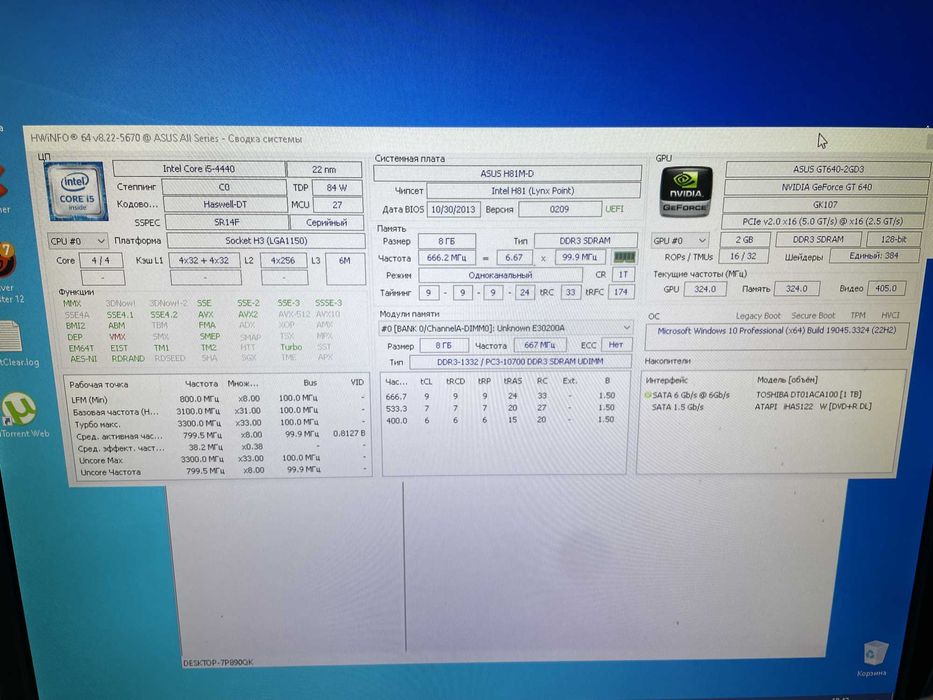Click the Intel H81 (Lynx Point) chipset field
Screen dimensions: 933x700
533,191
